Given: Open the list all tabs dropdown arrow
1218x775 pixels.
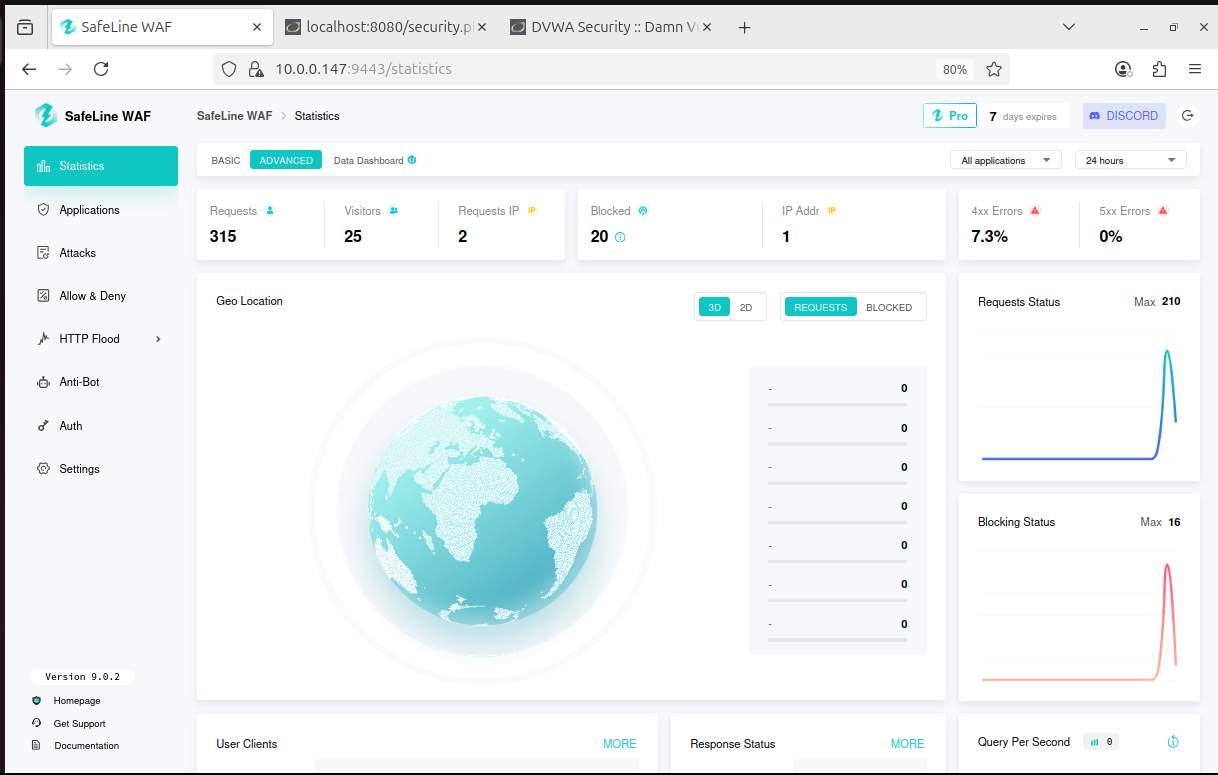Looking at the screenshot, I should [1069, 27].
